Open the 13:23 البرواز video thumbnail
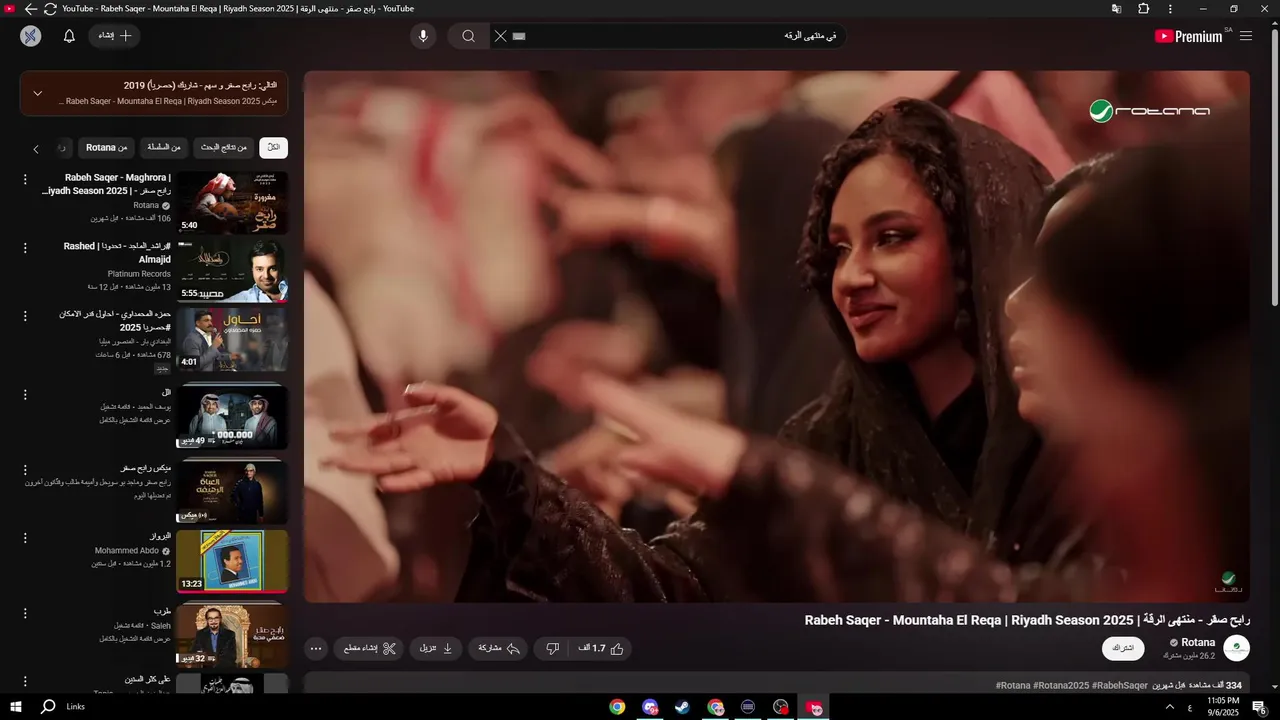The image size is (1280, 720). (232, 561)
